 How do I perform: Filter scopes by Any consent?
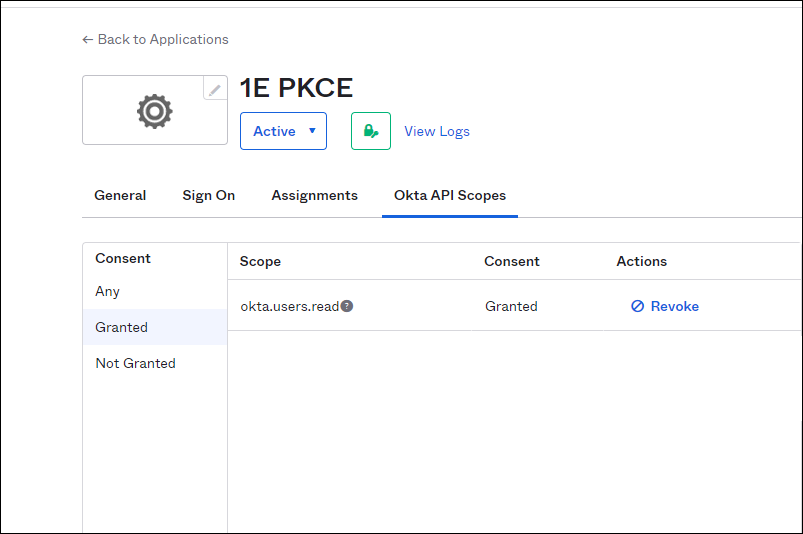pos(108,291)
